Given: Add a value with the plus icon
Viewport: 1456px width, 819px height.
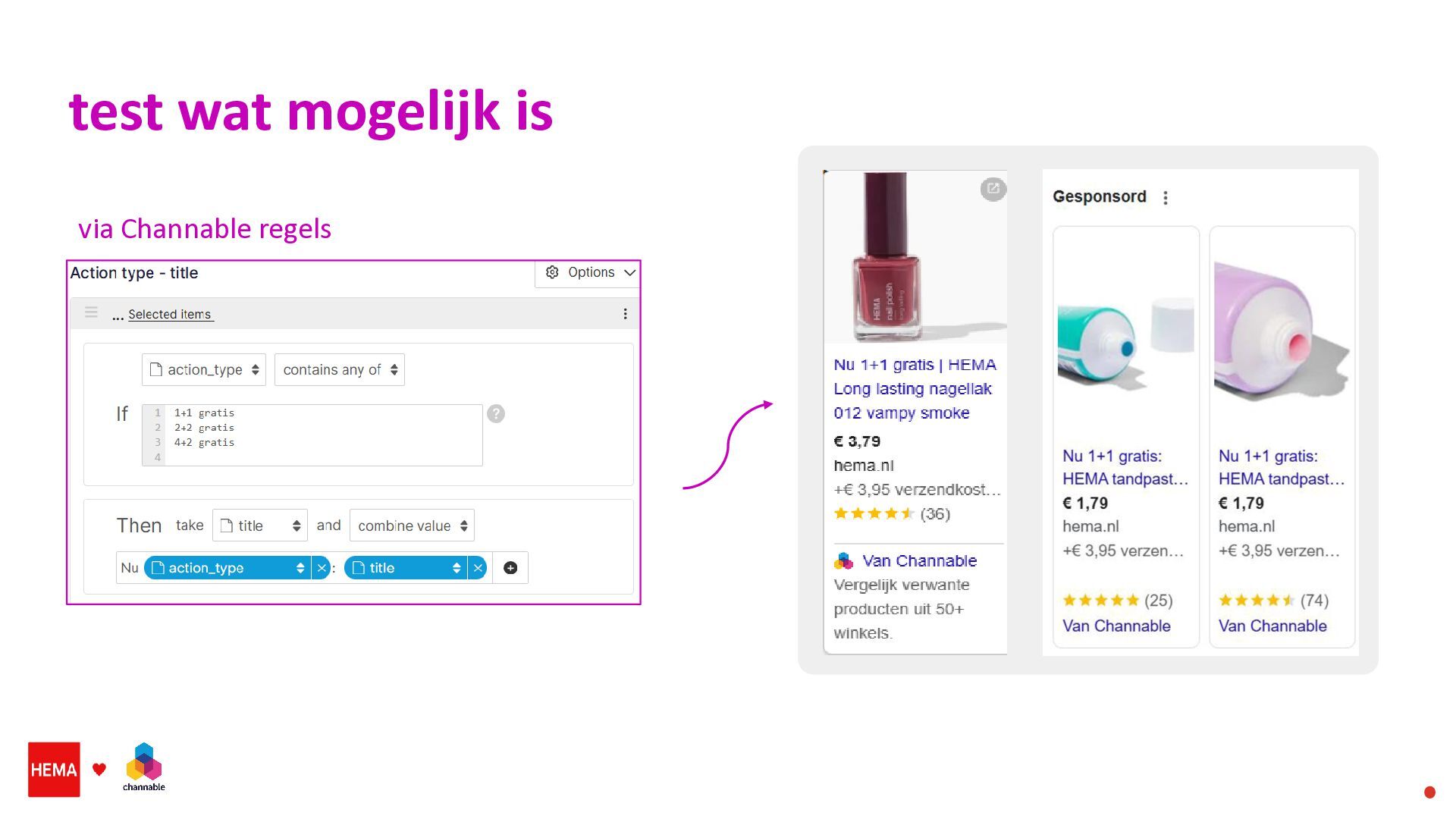Looking at the screenshot, I should click(510, 568).
